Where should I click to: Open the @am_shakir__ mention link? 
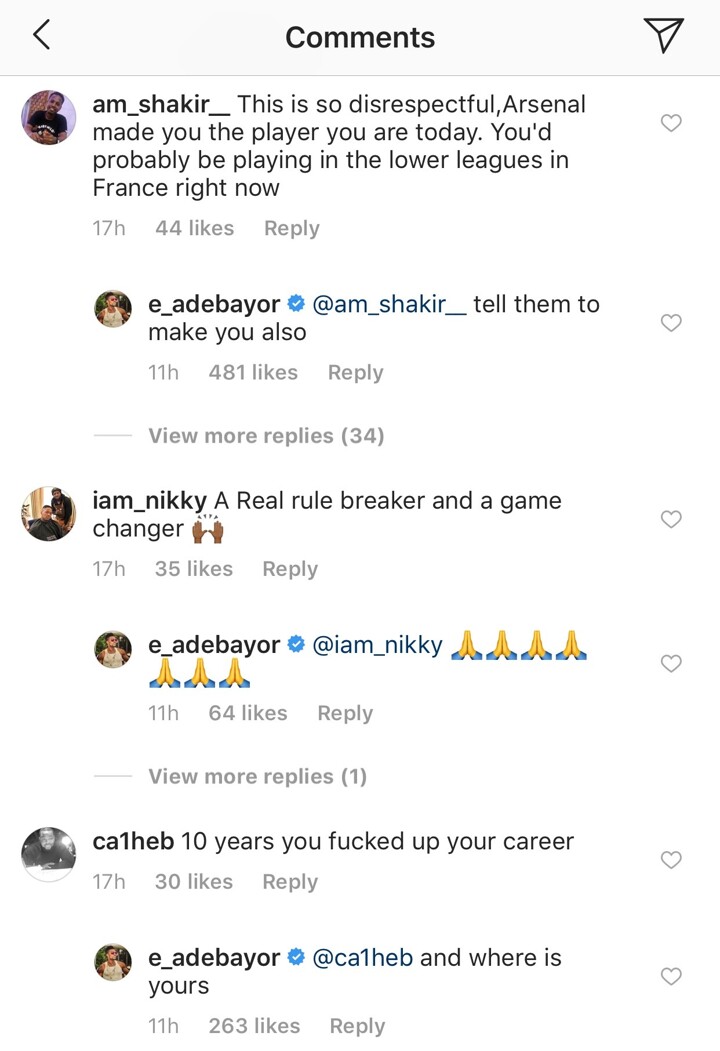[389, 304]
